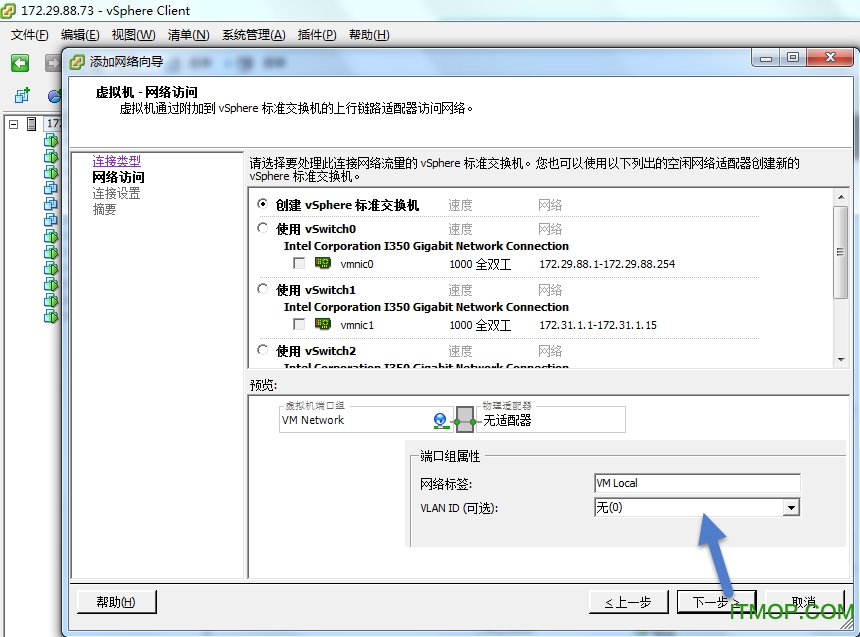Click the 网络标签 VM Local input field
The width and height of the screenshot is (860, 637).
(697, 483)
